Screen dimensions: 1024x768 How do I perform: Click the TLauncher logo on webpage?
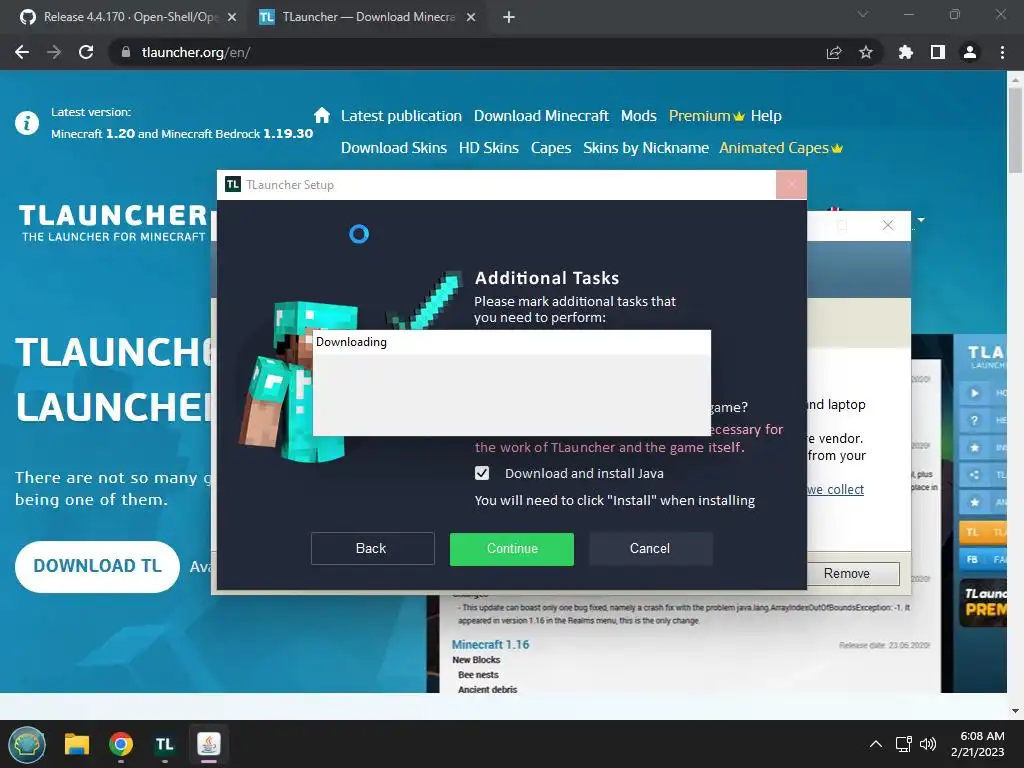(113, 223)
